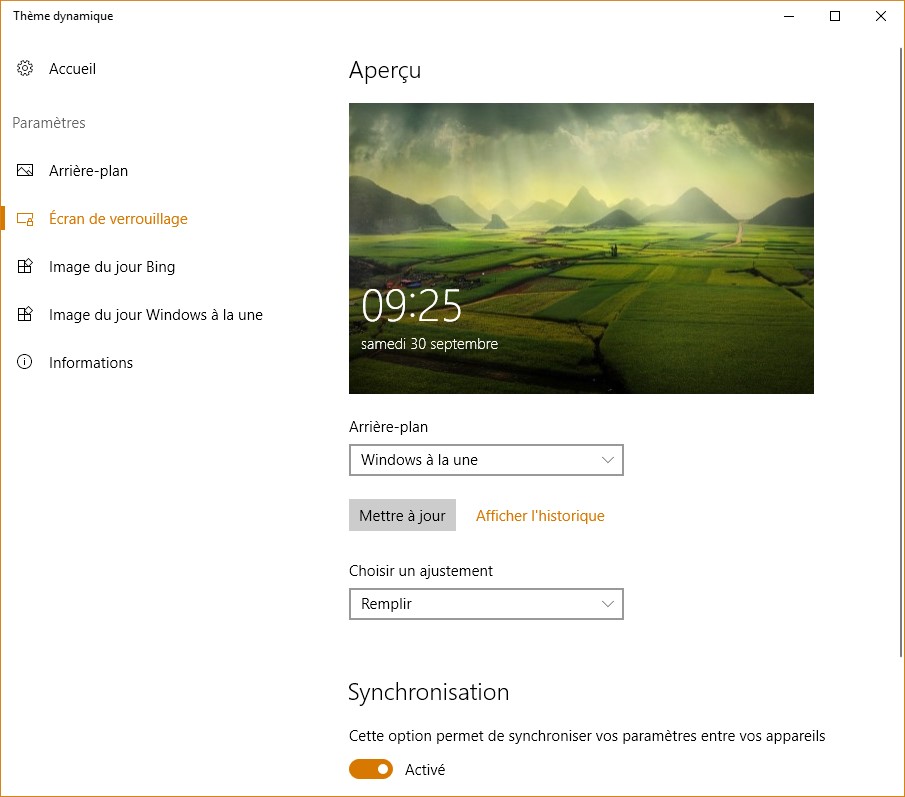Open the Afficher l'historique link
905x797 pixels.
click(540, 516)
